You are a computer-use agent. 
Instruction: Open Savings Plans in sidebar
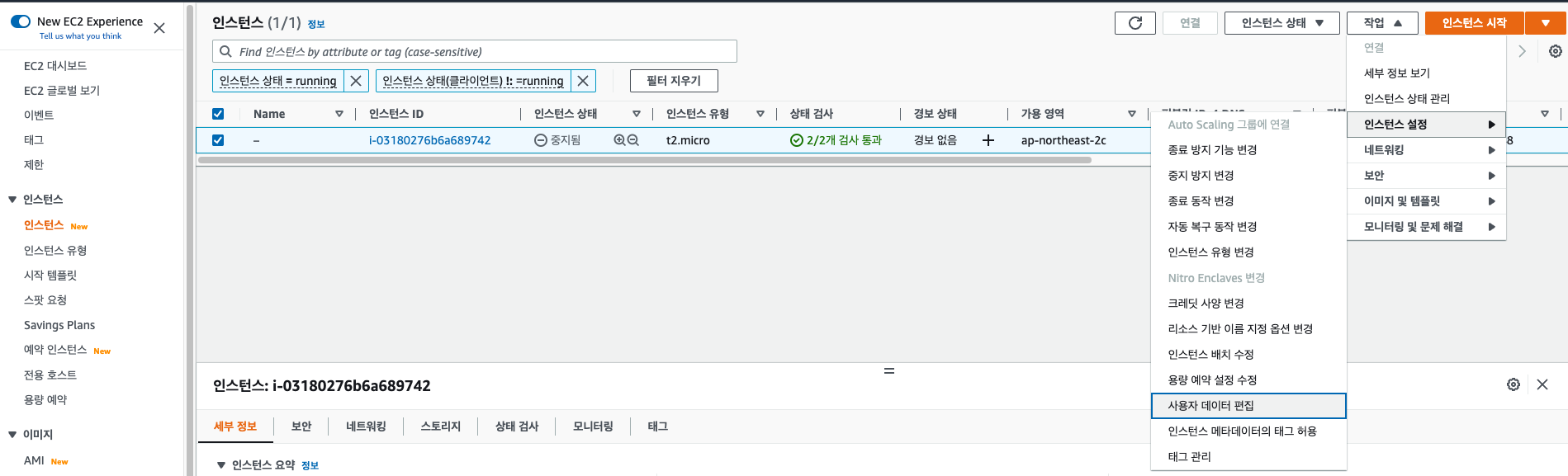click(59, 325)
